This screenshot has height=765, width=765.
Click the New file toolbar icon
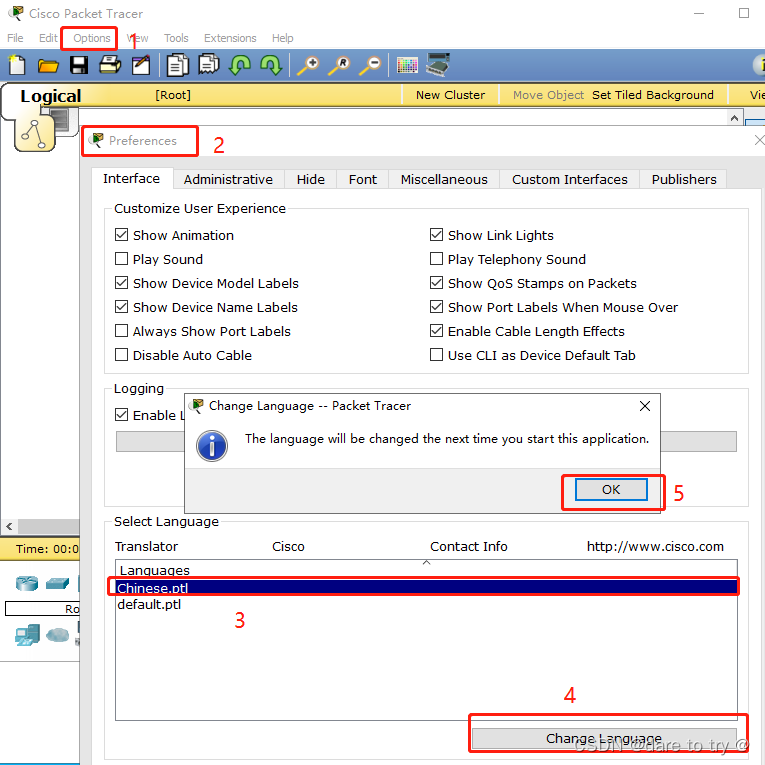pyautogui.click(x=17, y=65)
